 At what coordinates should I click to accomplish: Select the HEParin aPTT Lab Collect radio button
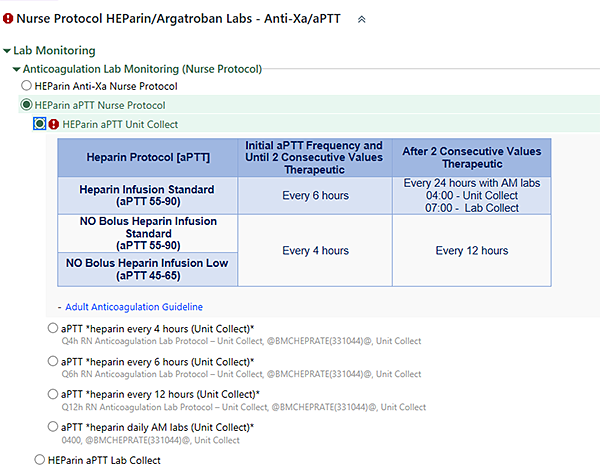click(x=40, y=460)
